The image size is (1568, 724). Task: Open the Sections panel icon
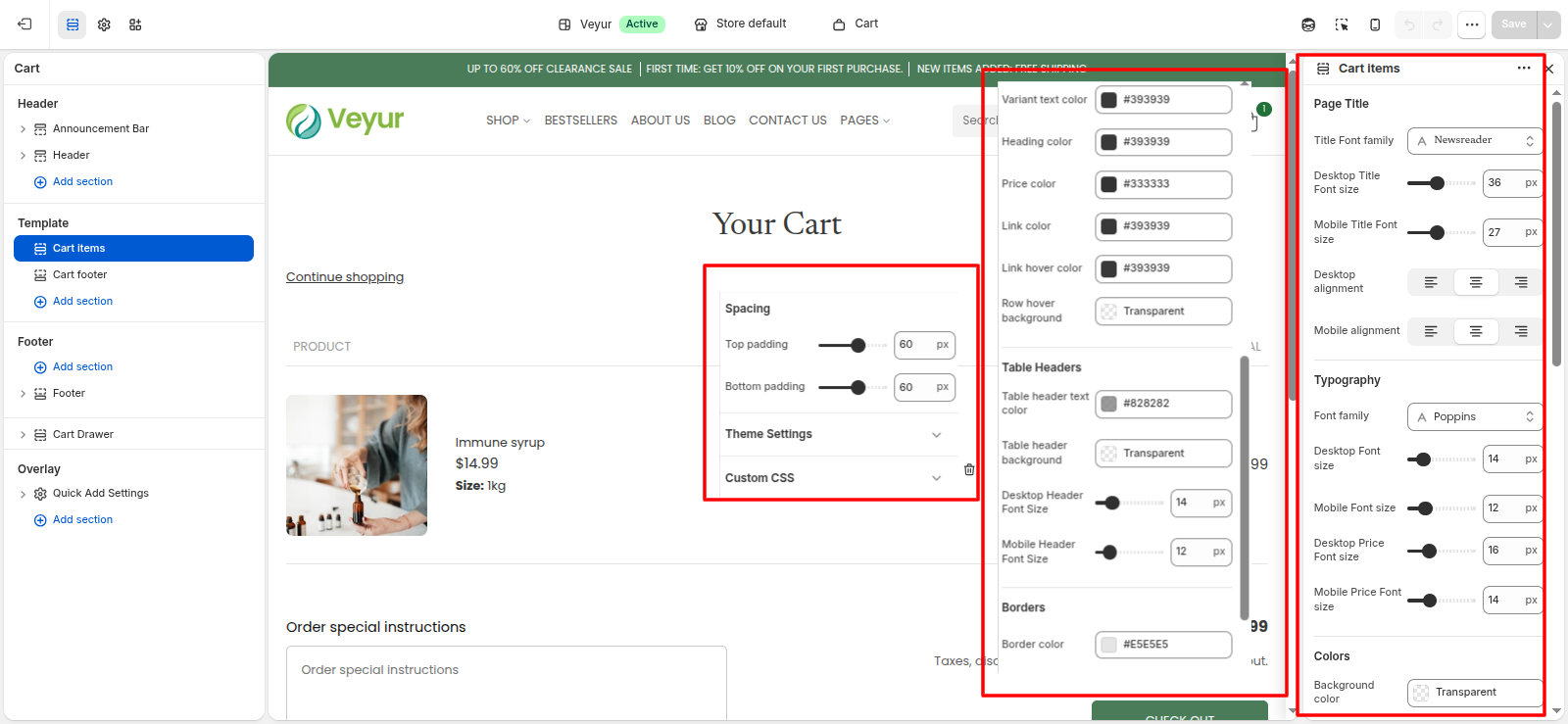[73, 24]
